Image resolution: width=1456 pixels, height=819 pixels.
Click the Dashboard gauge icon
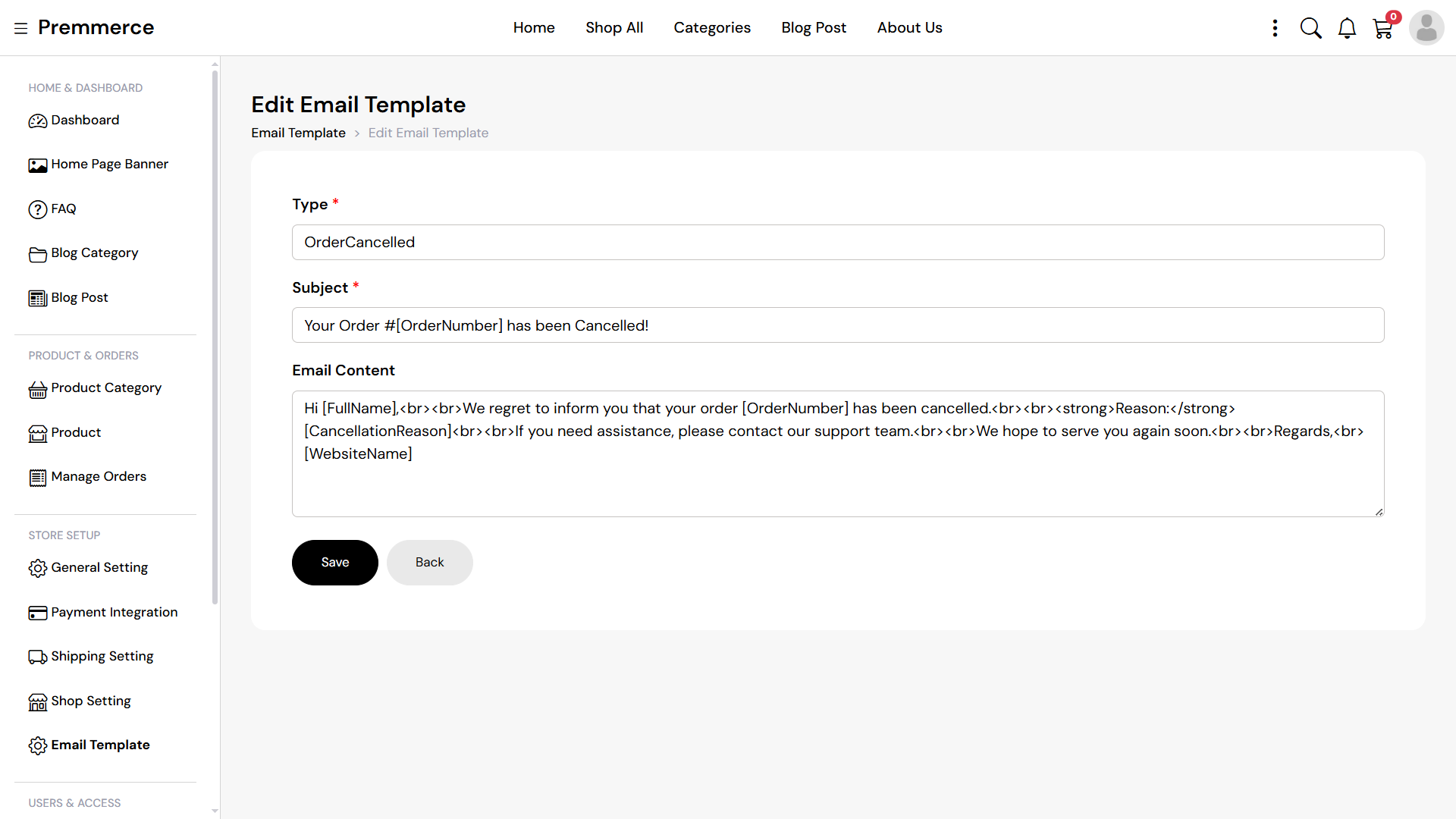click(x=37, y=121)
